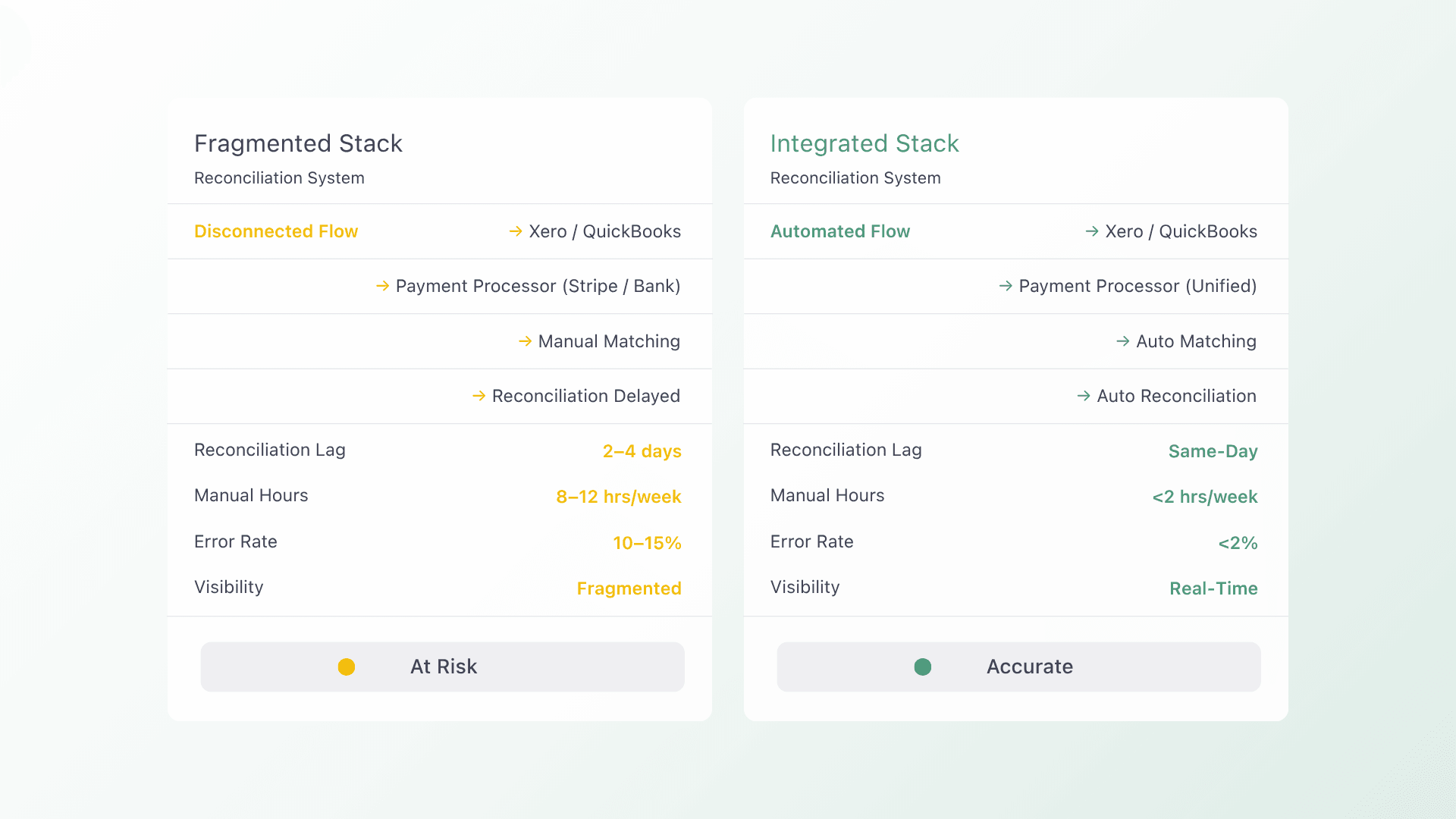Screen dimensions: 1456x819
Task: Click the arrow icon beside Auto Matching
Action: tap(1123, 341)
